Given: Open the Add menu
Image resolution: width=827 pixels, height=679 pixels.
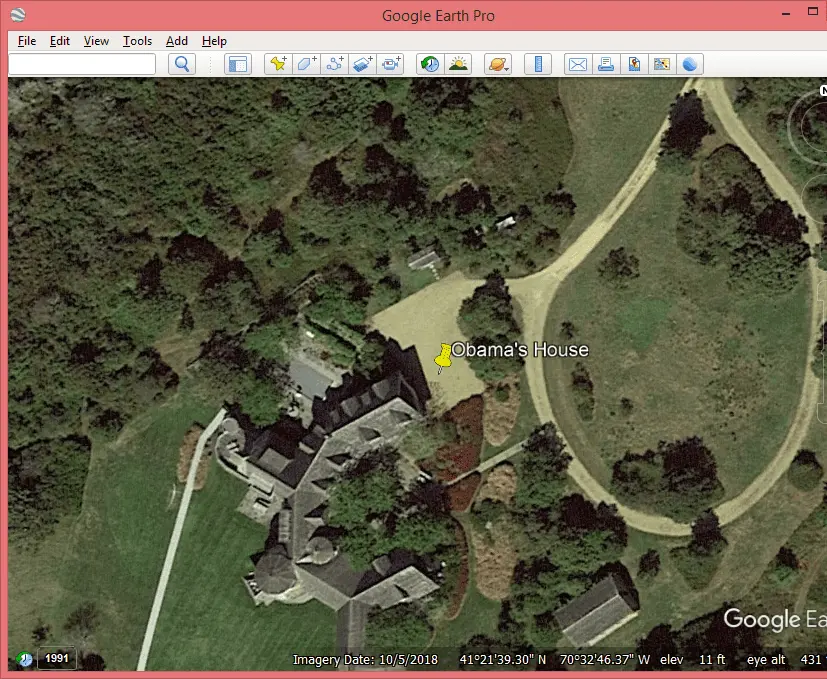Looking at the screenshot, I should point(176,41).
